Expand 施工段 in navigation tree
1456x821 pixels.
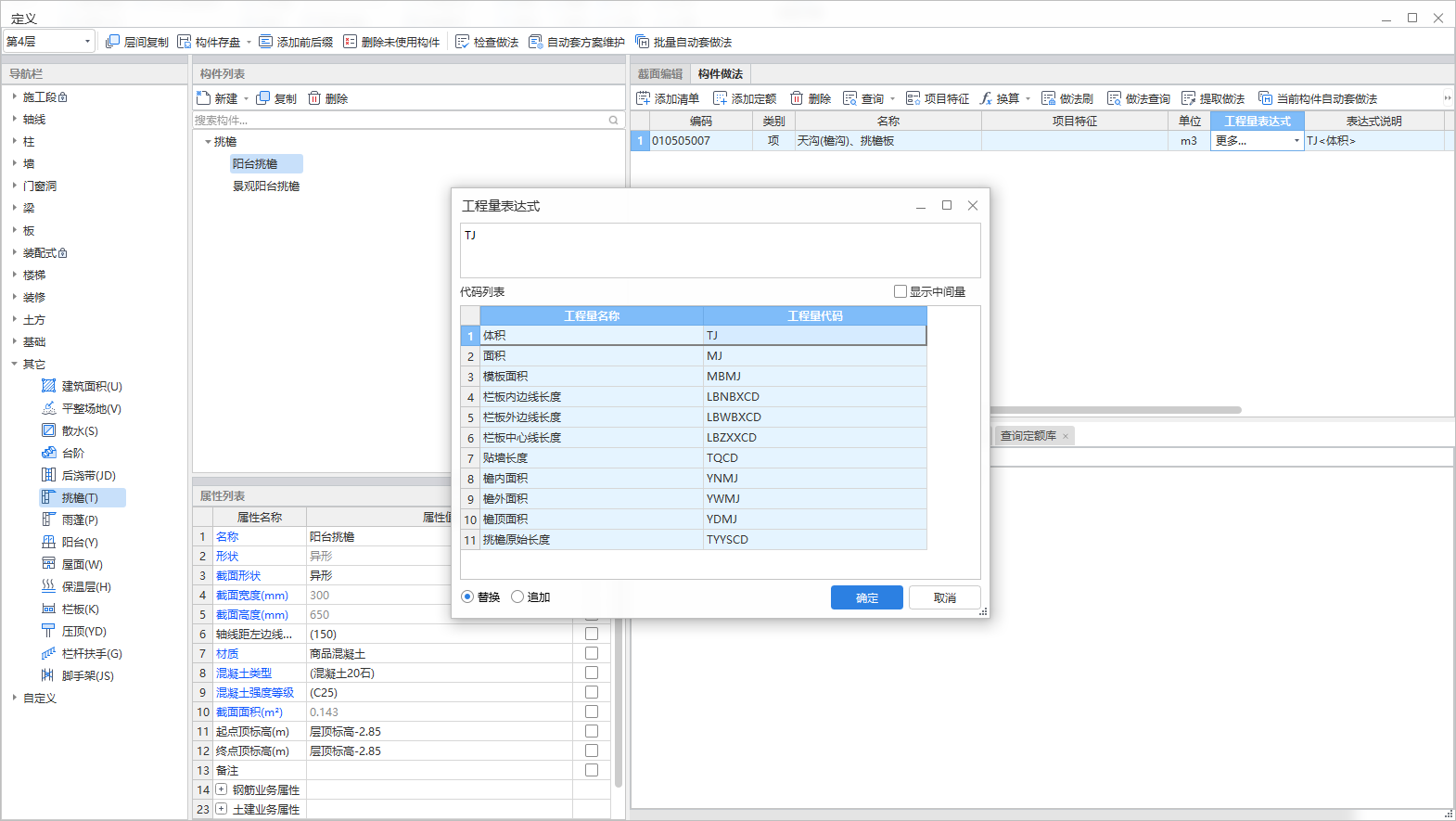(14, 96)
